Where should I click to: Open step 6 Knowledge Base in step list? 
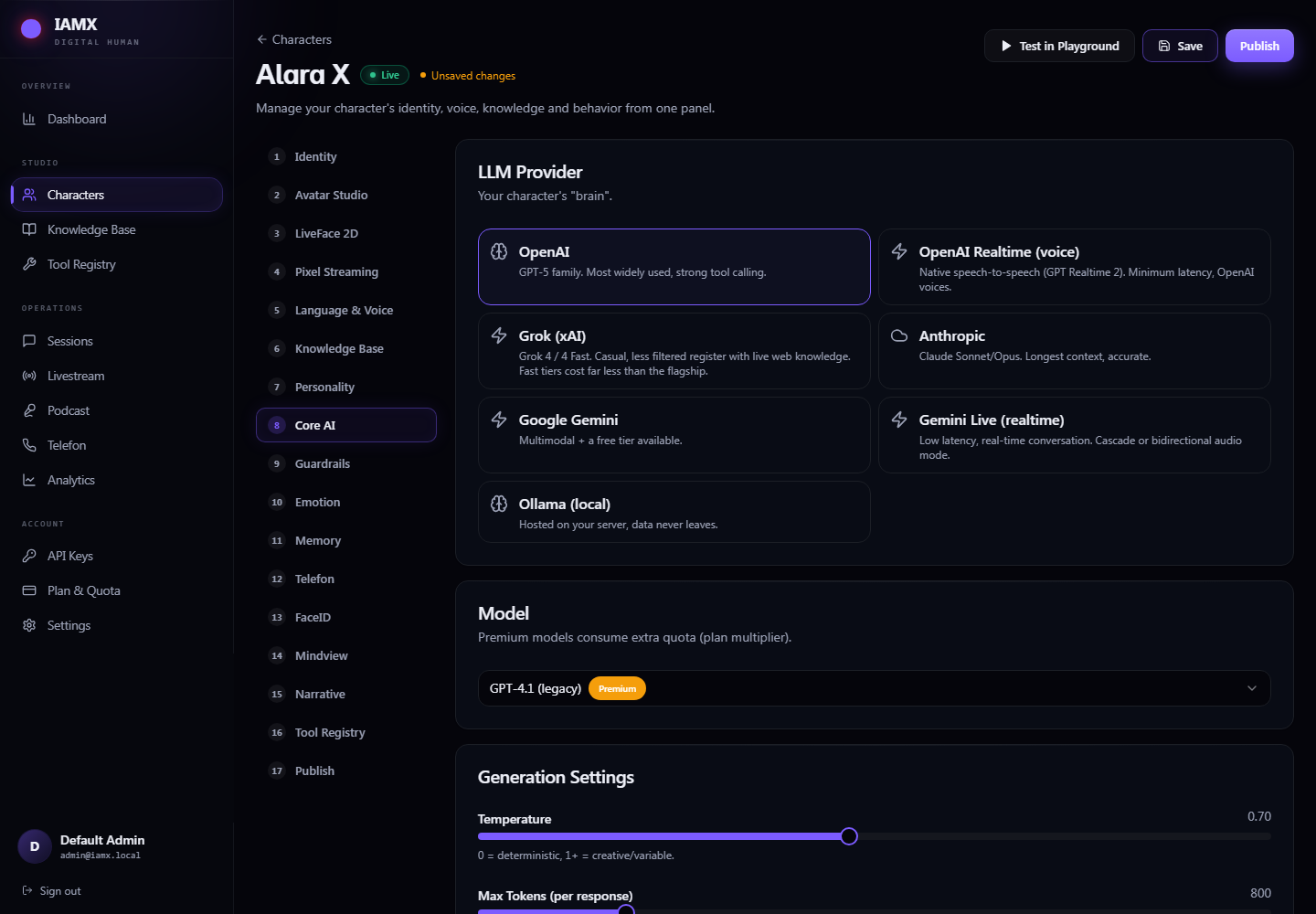(x=345, y=348)
